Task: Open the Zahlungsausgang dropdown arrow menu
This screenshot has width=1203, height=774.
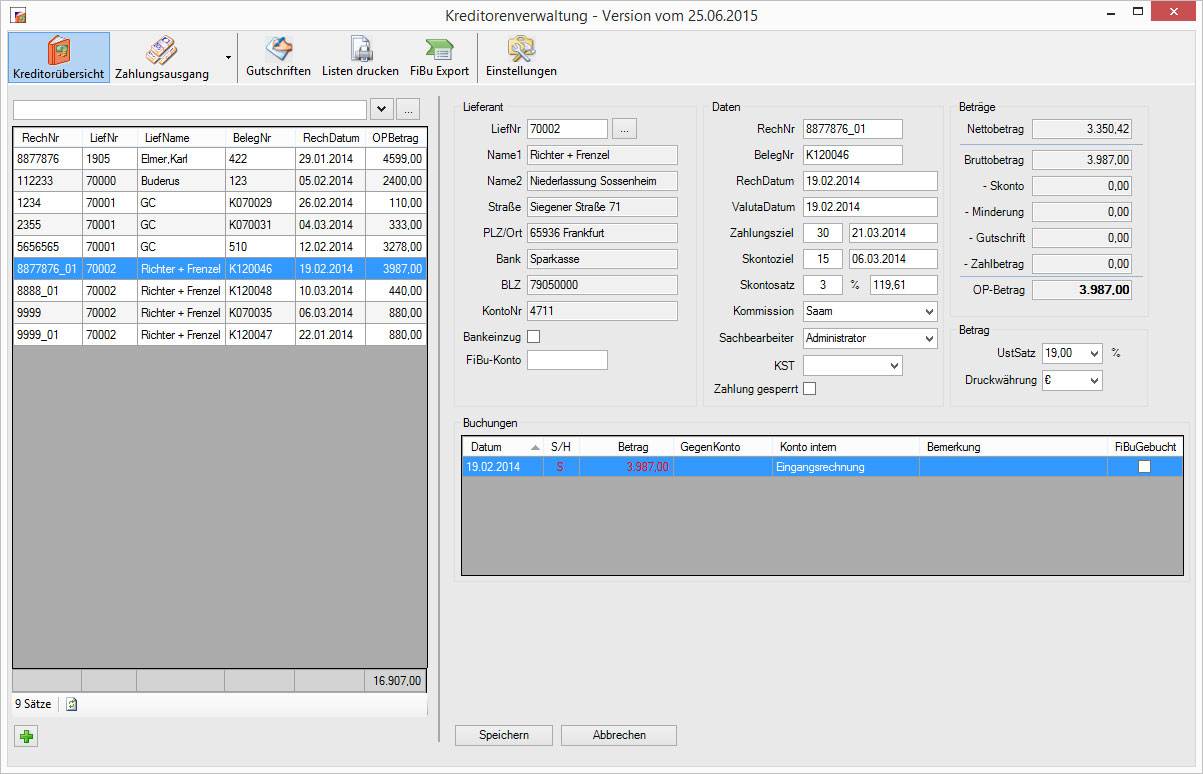Action: 228,58
